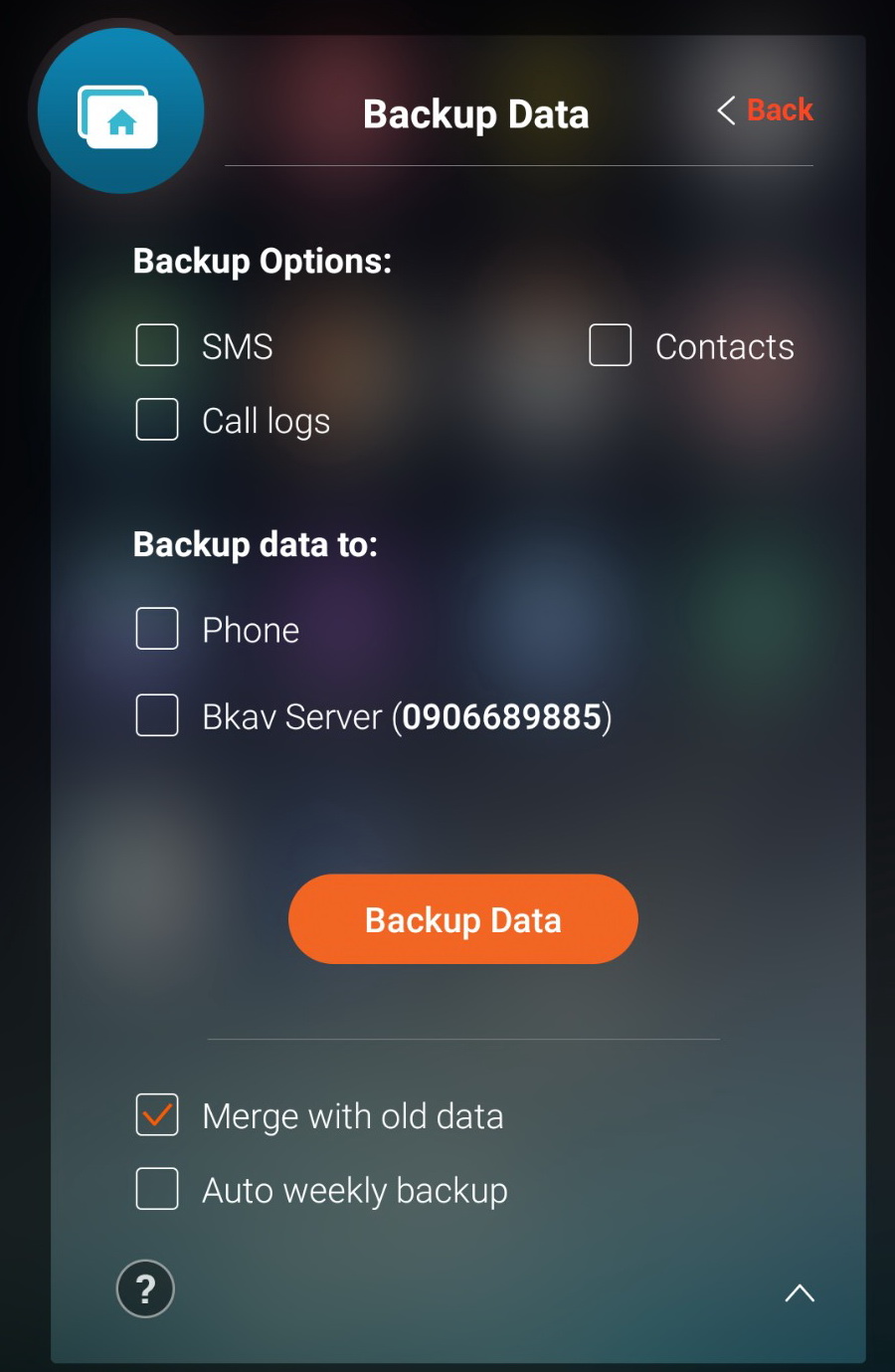Tap the Auto weekly backup label
895x1372 pixels.
(355, 1191)
